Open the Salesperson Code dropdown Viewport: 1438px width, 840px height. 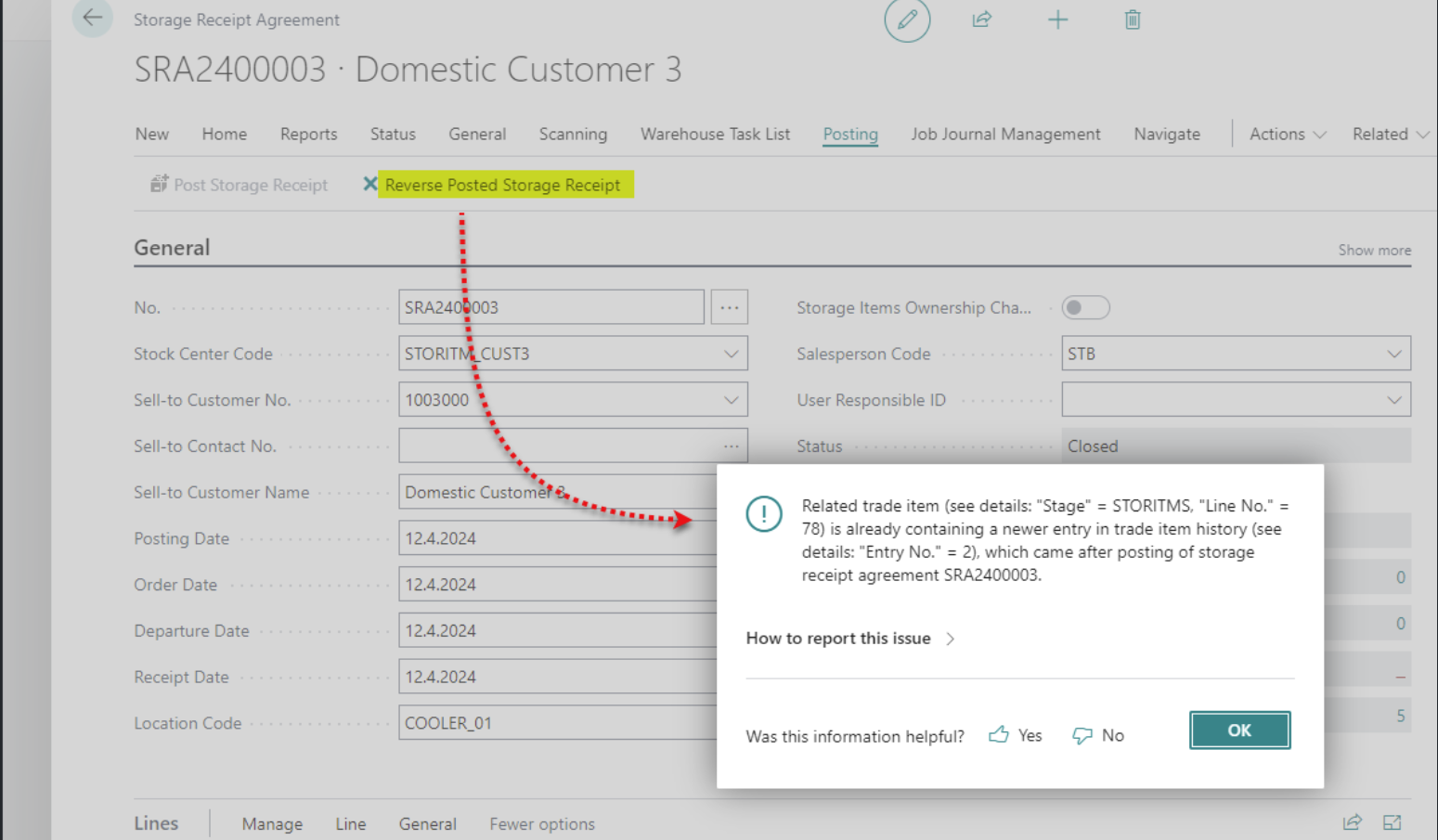1393,354
